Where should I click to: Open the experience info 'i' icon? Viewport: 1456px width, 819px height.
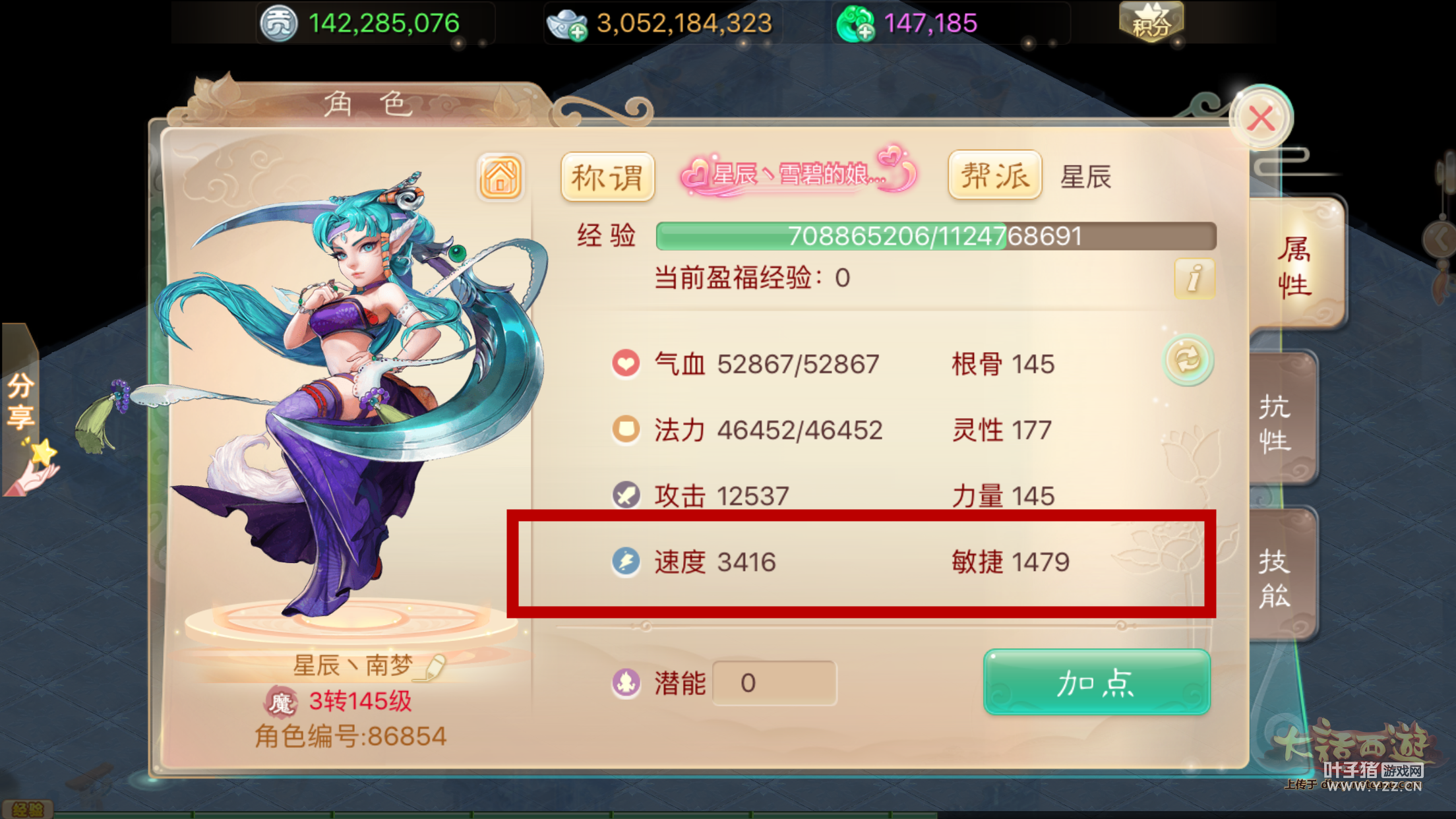pyautogui.click(x=1194, y=278)
